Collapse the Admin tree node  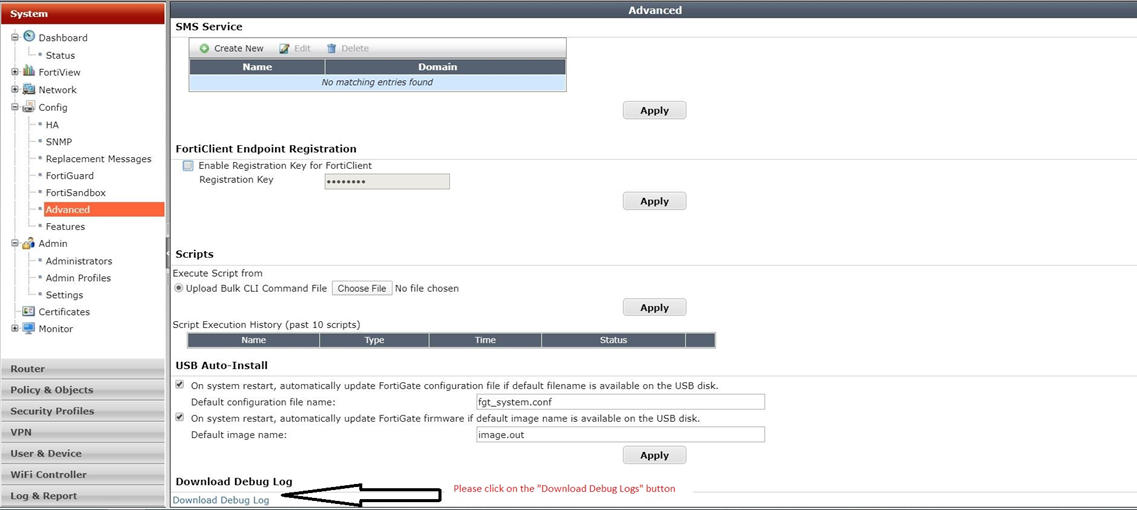click(15, 243)
